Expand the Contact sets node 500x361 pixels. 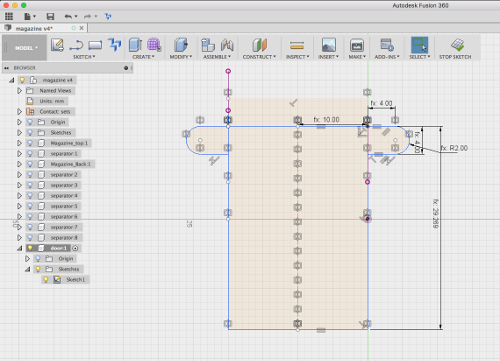coord(19,112)
